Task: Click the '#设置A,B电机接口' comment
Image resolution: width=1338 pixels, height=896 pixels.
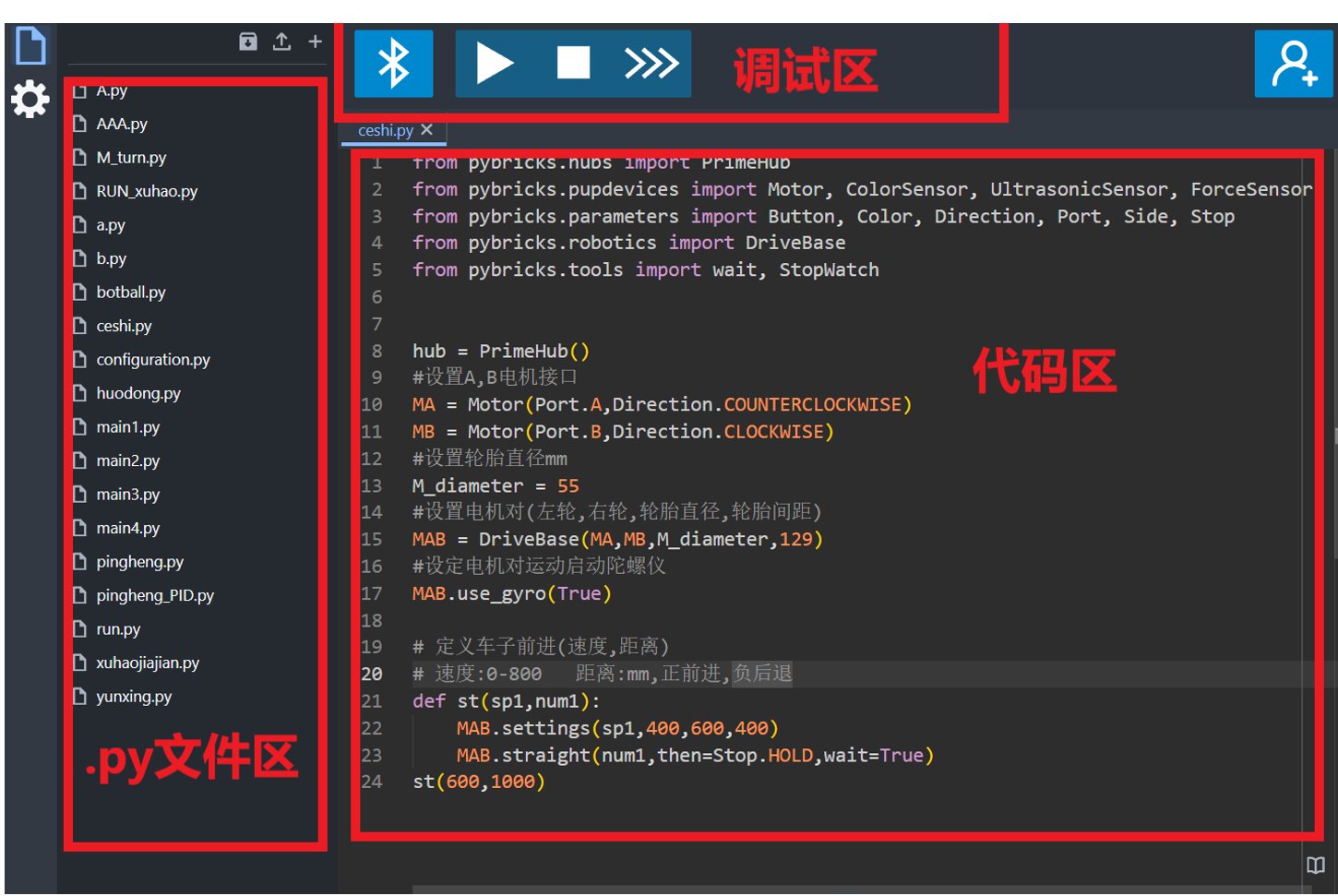Action: (x=496, y=377)
